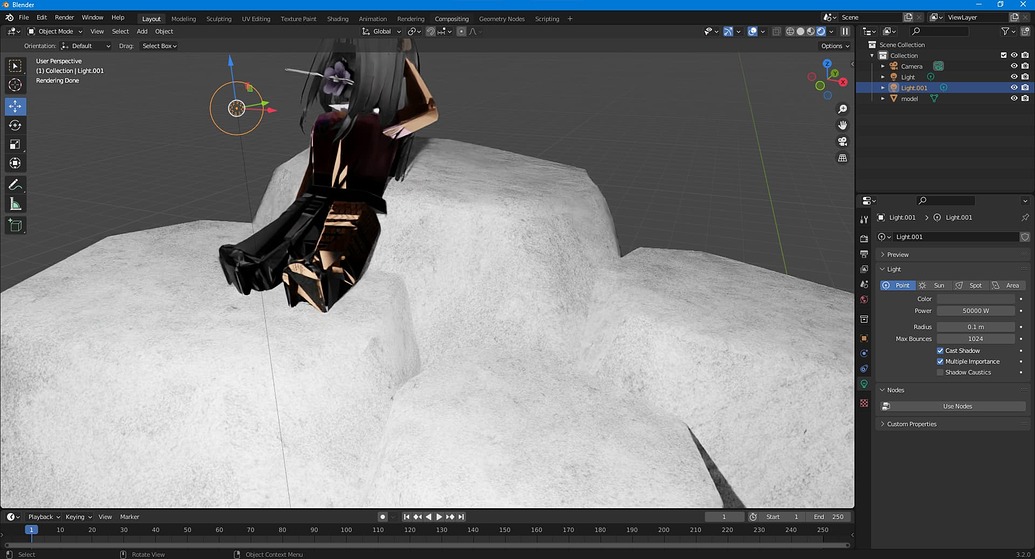Open the Select Box drag dropdown
This screenshot has width=1035, height=559.
pos(159,46)
